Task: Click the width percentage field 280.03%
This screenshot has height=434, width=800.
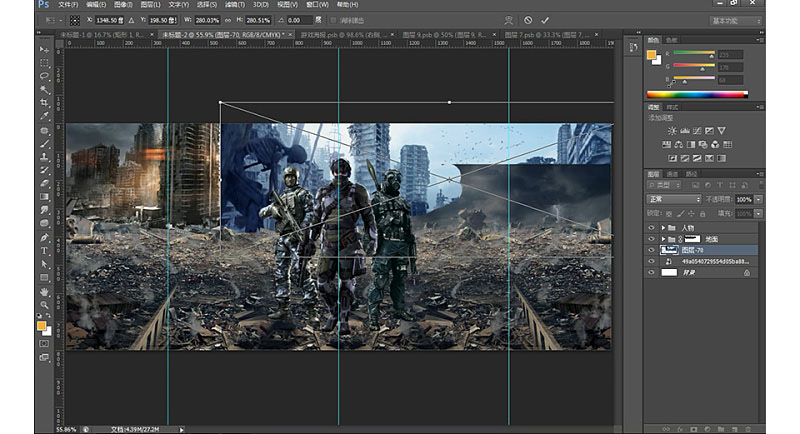Action: coord(207,20)
